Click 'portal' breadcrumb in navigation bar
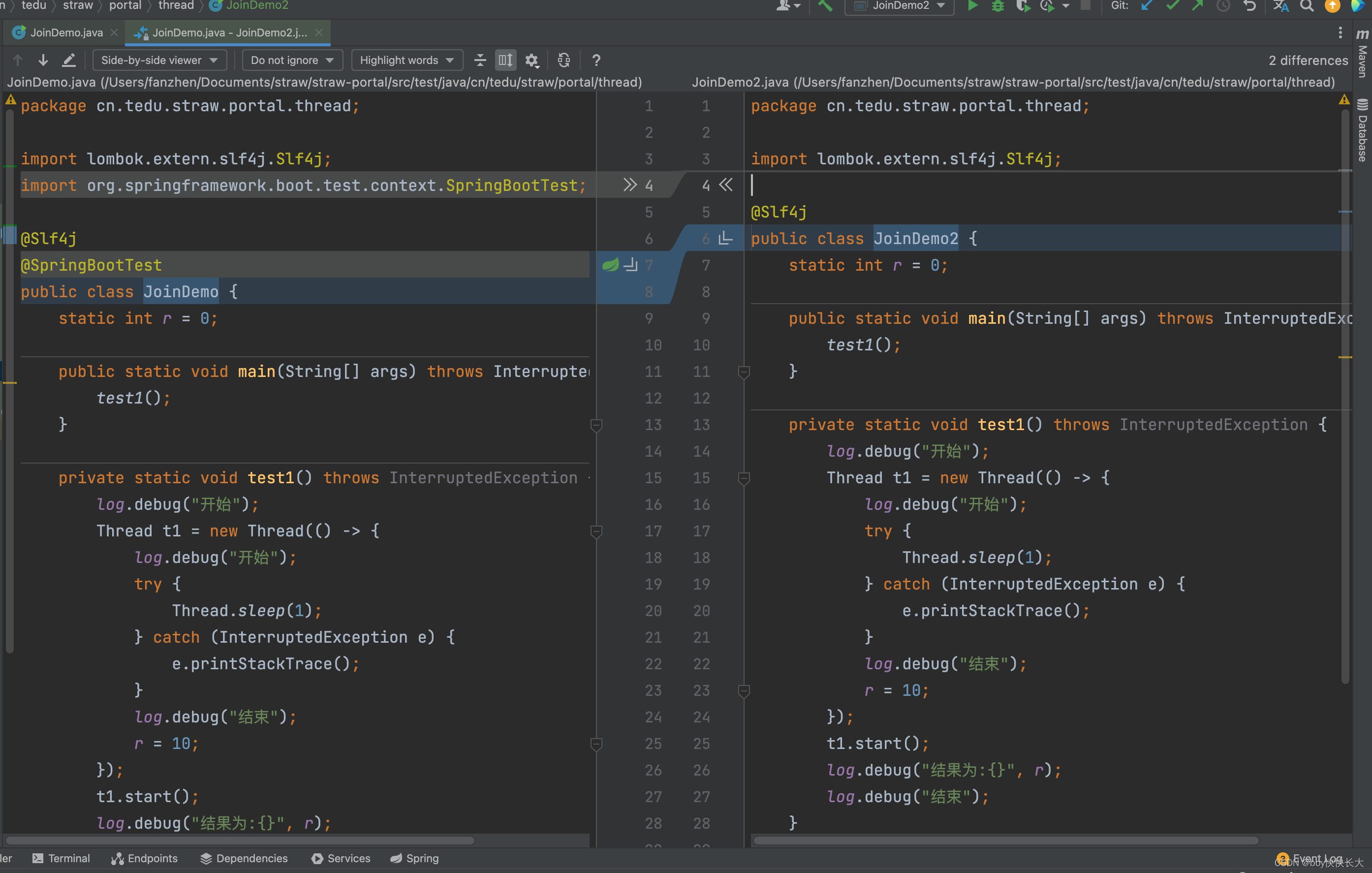 (x=125, y=6)
